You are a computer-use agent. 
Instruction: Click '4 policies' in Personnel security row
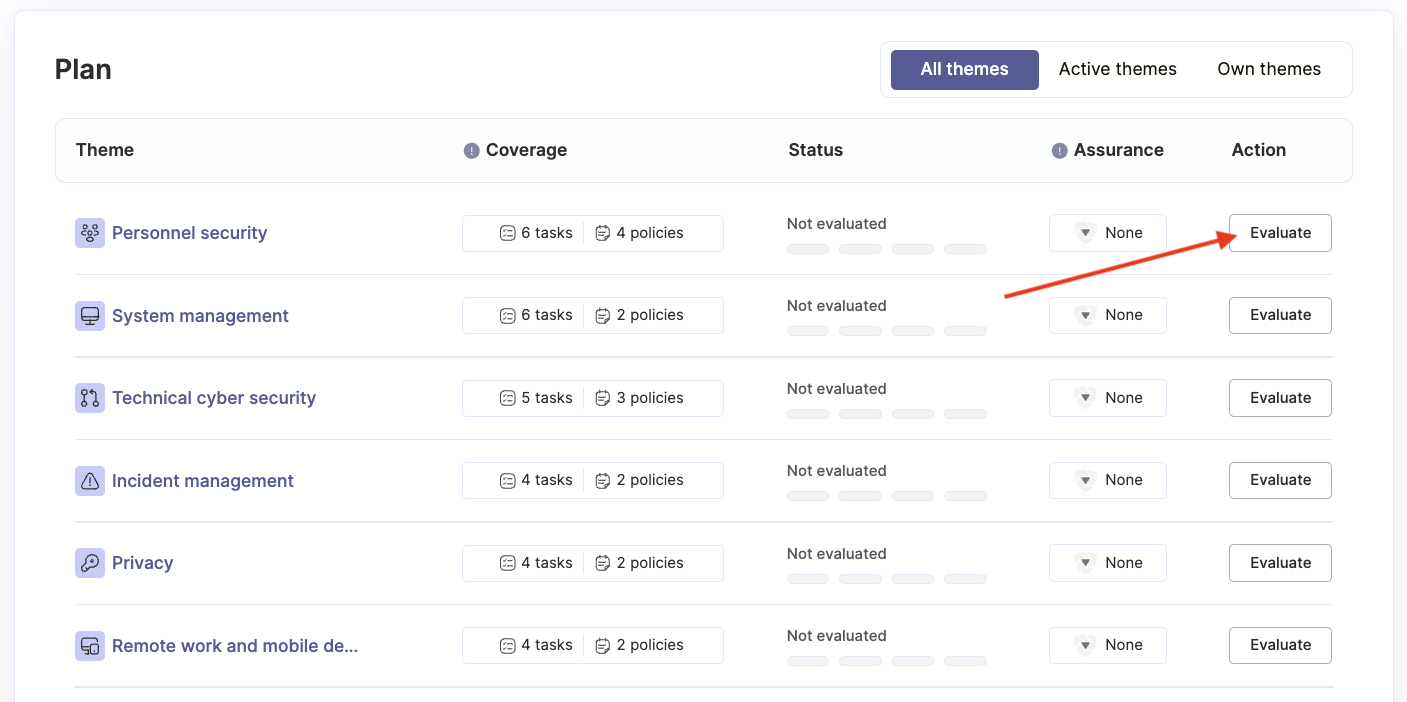[650, 233]
